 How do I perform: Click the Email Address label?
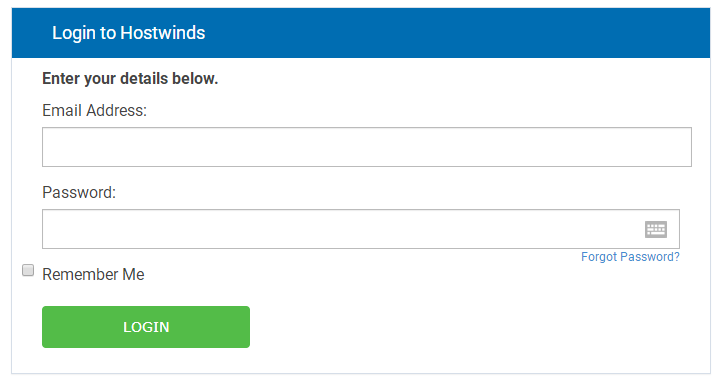pyautogui.click(x=94, y=110)
